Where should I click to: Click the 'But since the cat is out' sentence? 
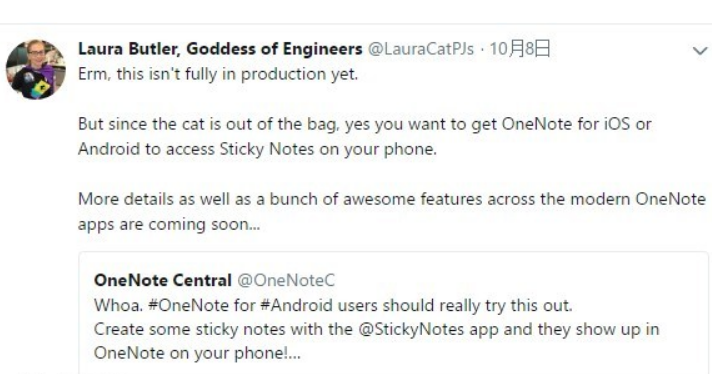point(365,124)
